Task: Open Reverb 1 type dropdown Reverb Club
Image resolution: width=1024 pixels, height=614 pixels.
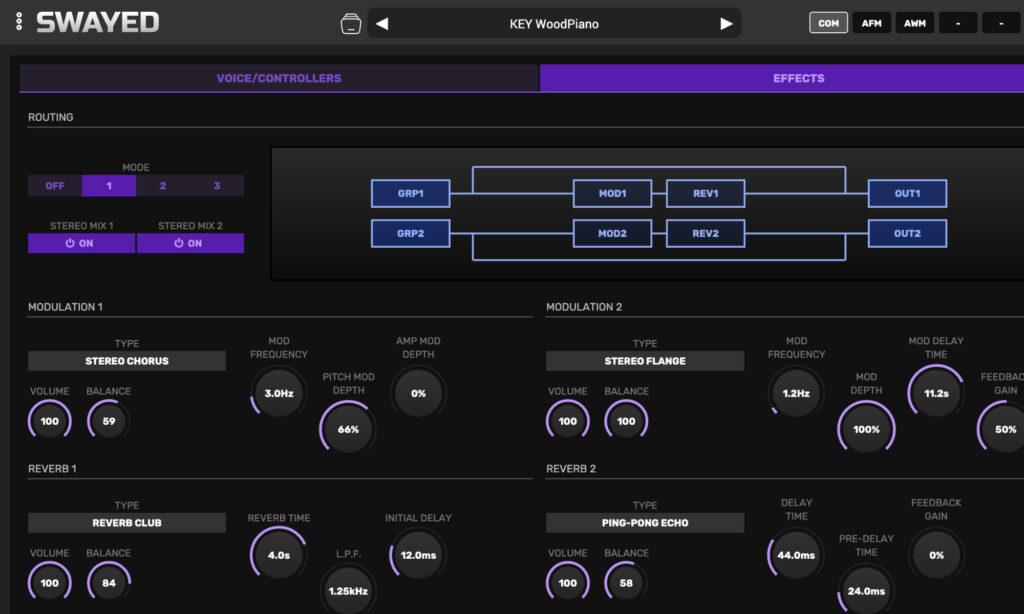Action: [127, 523]
